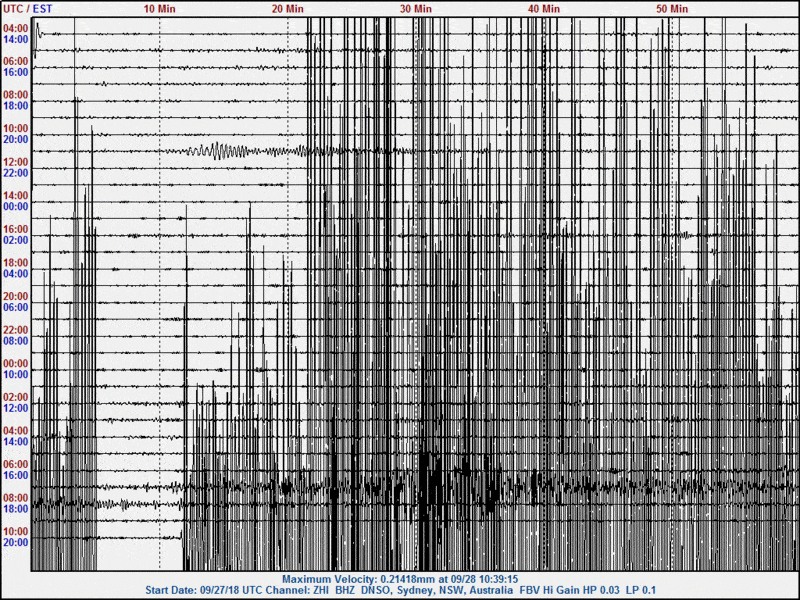Click the Maximum Velocity readout text

tap(399, 579)
